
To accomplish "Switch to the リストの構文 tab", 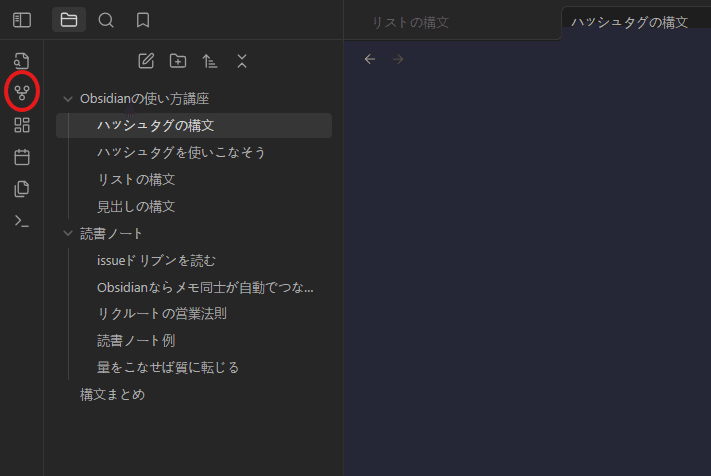I will [x=411, y=22].
